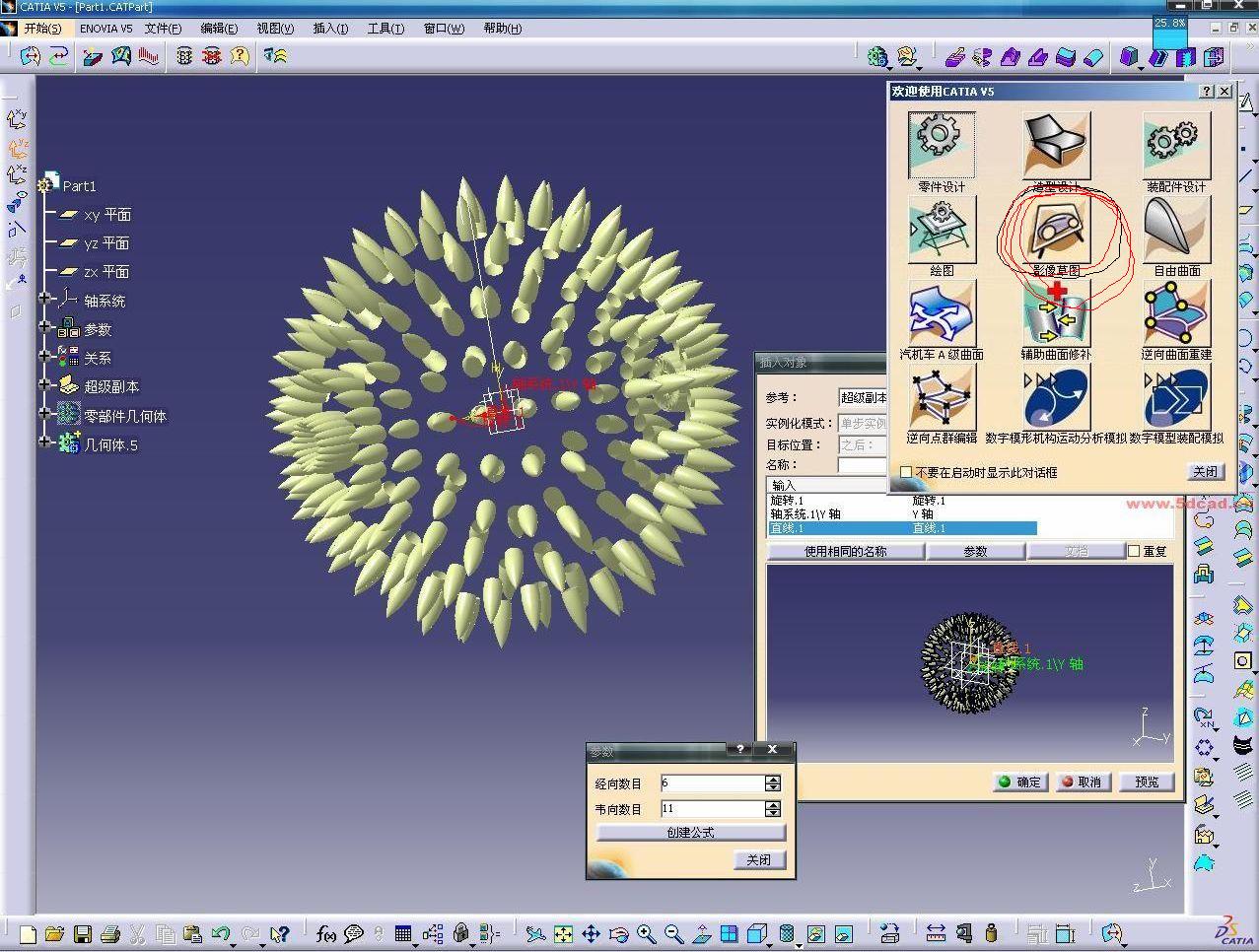Expand the 超级副本 tree node
The width and height of the screenshot is (1259, 952).
44,383
